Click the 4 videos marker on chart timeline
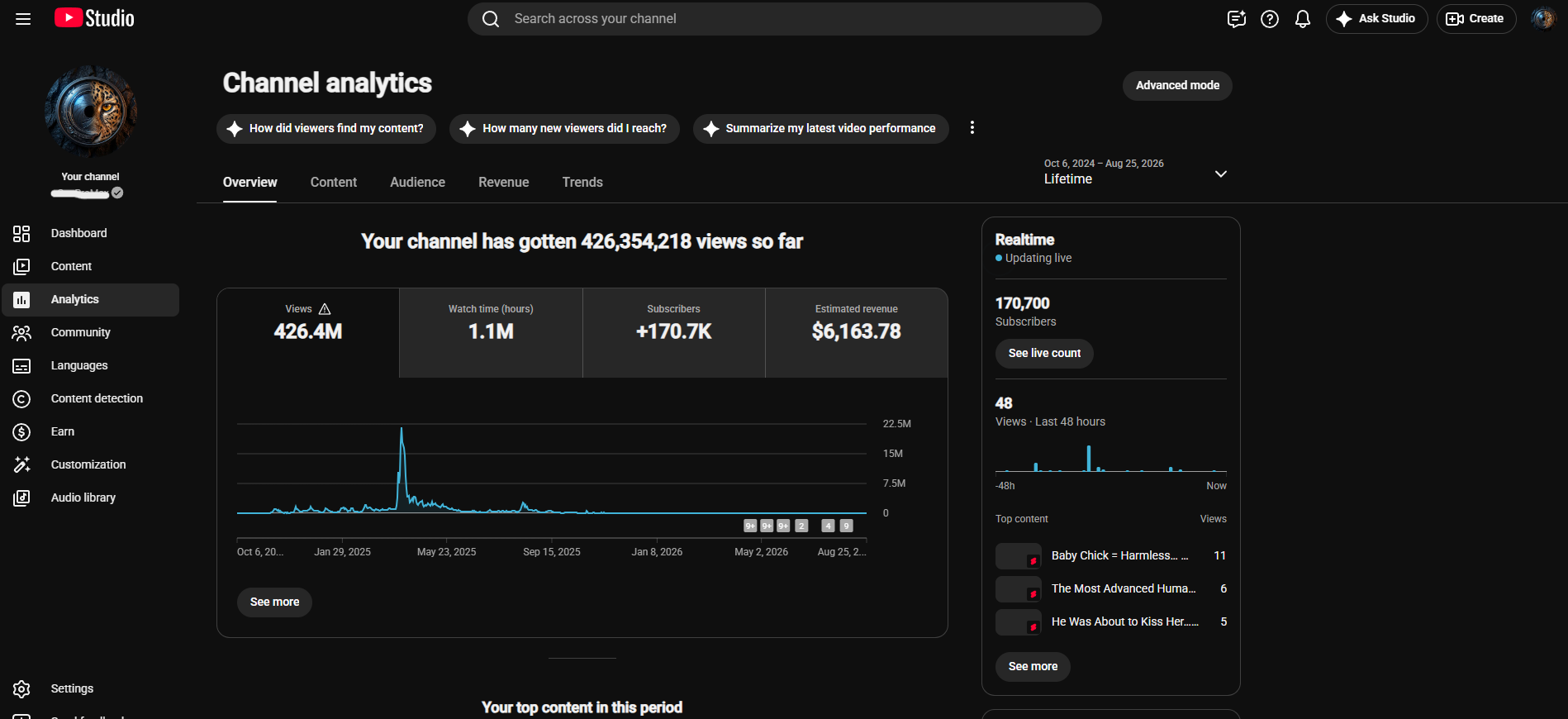Image resolution: width=1568 pixels, height=719 pixels. coord(828,526)
